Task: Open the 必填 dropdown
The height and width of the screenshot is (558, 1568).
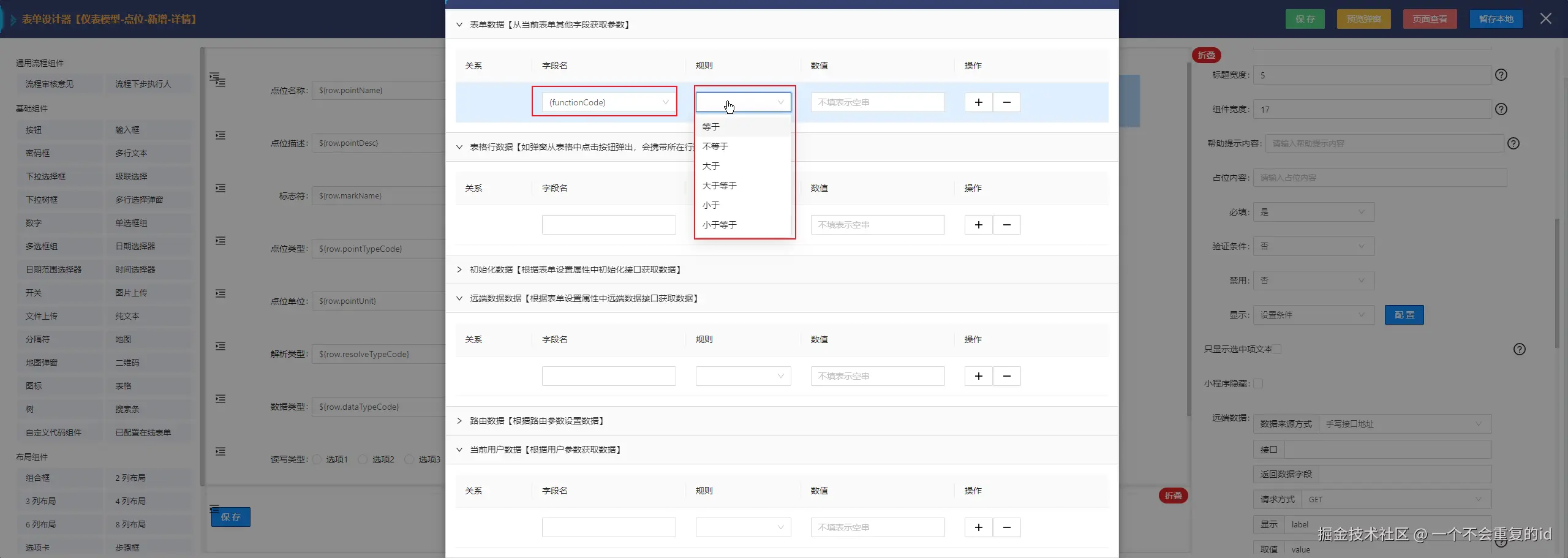Action: point(1314,212)
